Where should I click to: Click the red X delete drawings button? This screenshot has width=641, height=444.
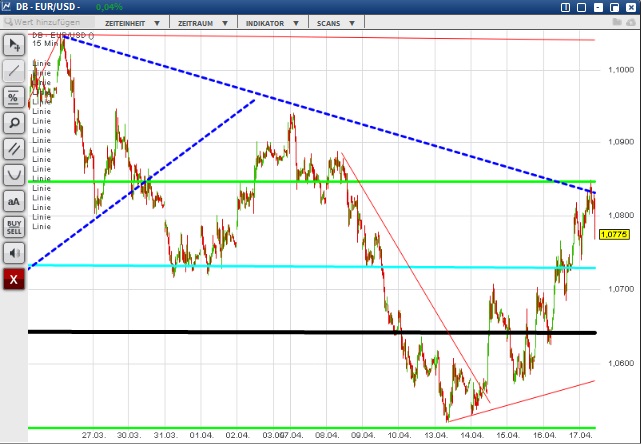click(x=14, y=279)
